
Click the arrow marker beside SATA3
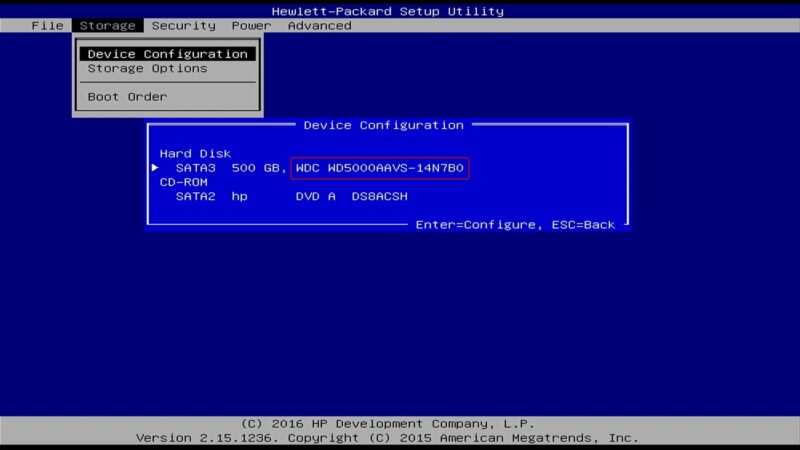coord(155,168)
